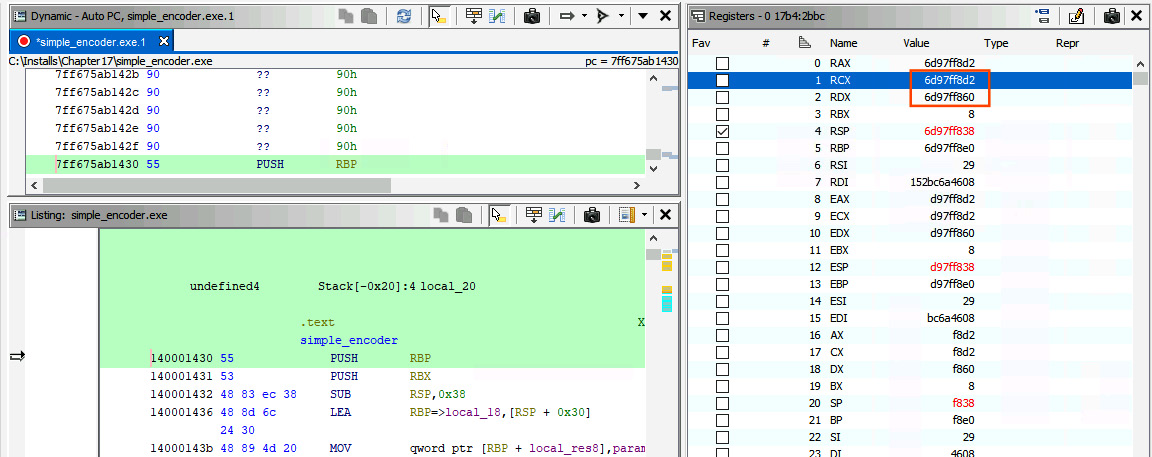Click the auto-read memory icon in the Dynamic panel
Image resolution: width=1152 pixels, height=457 pixels.
(603, 15)
